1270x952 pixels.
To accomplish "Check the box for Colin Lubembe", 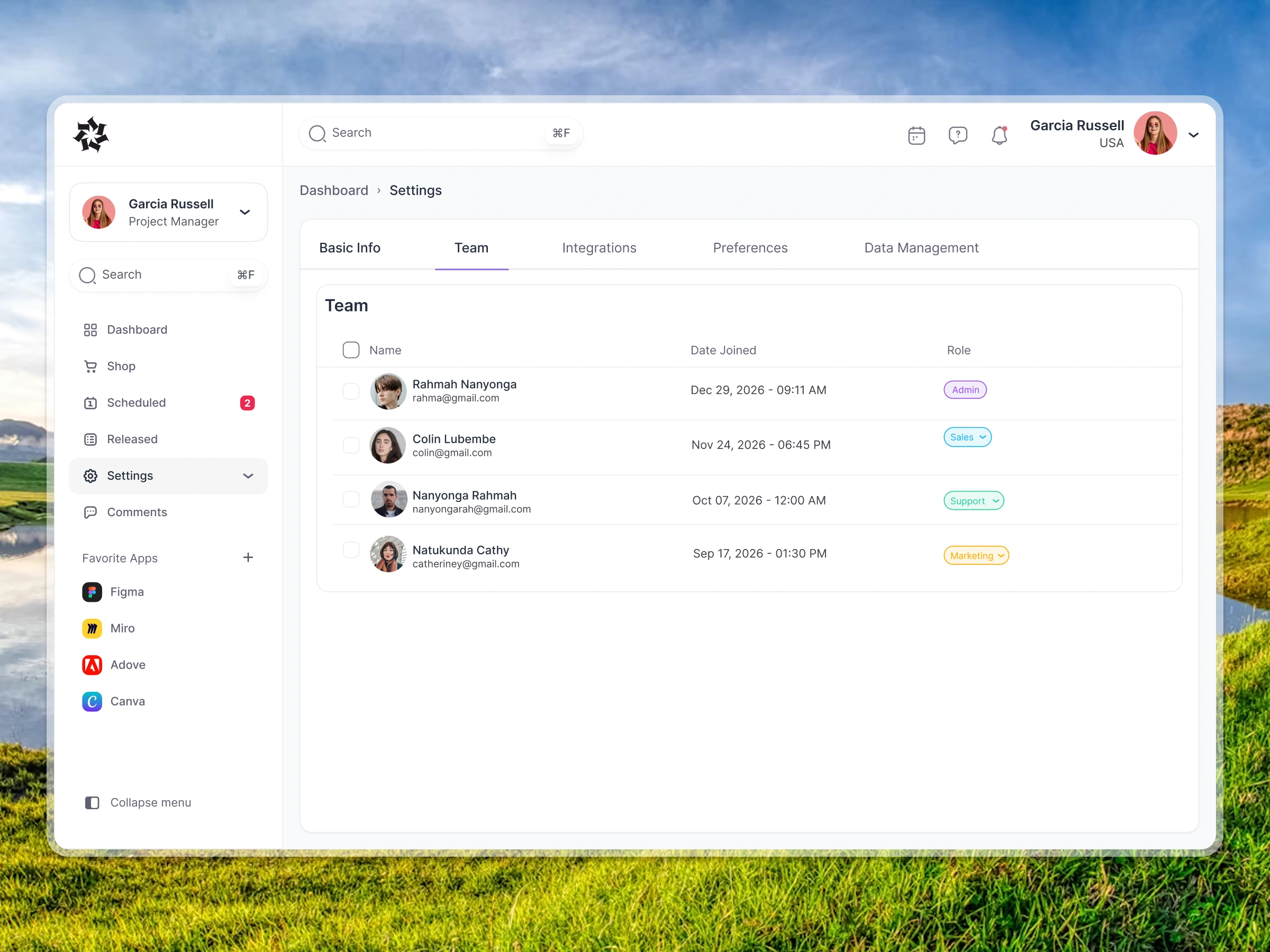I will [351, 445].
